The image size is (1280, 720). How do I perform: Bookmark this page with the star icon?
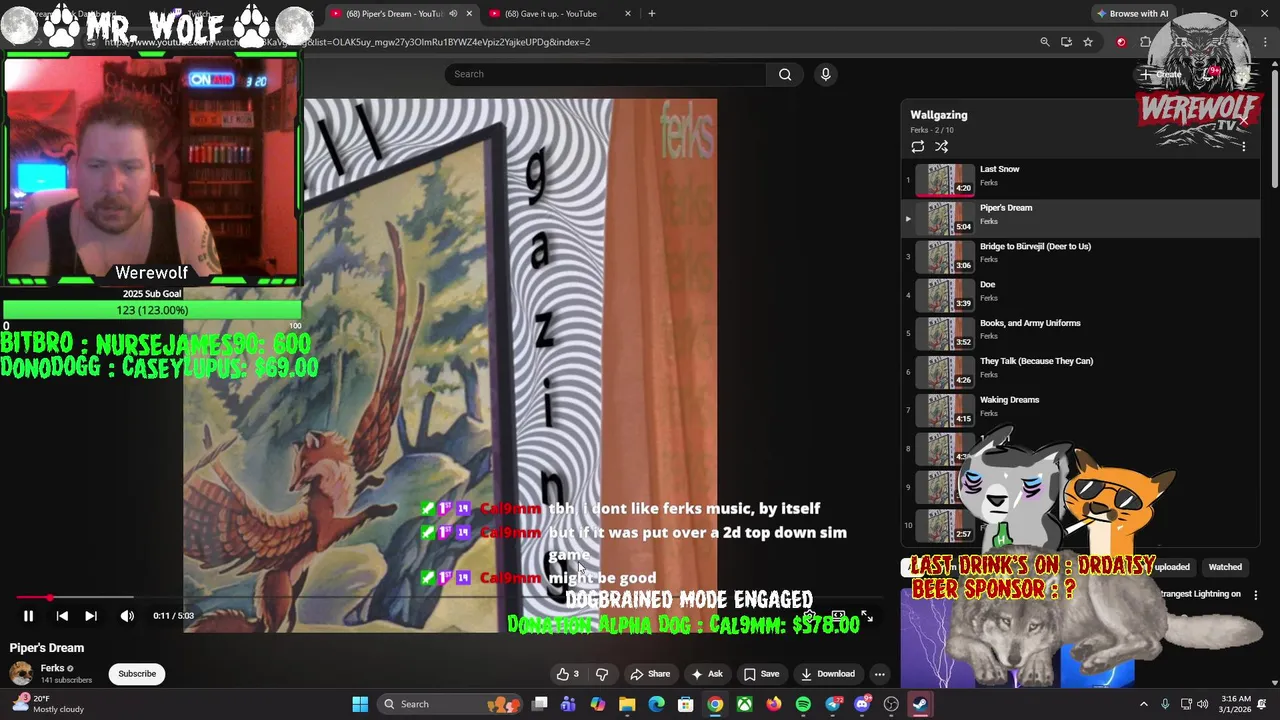[1088, 42]
